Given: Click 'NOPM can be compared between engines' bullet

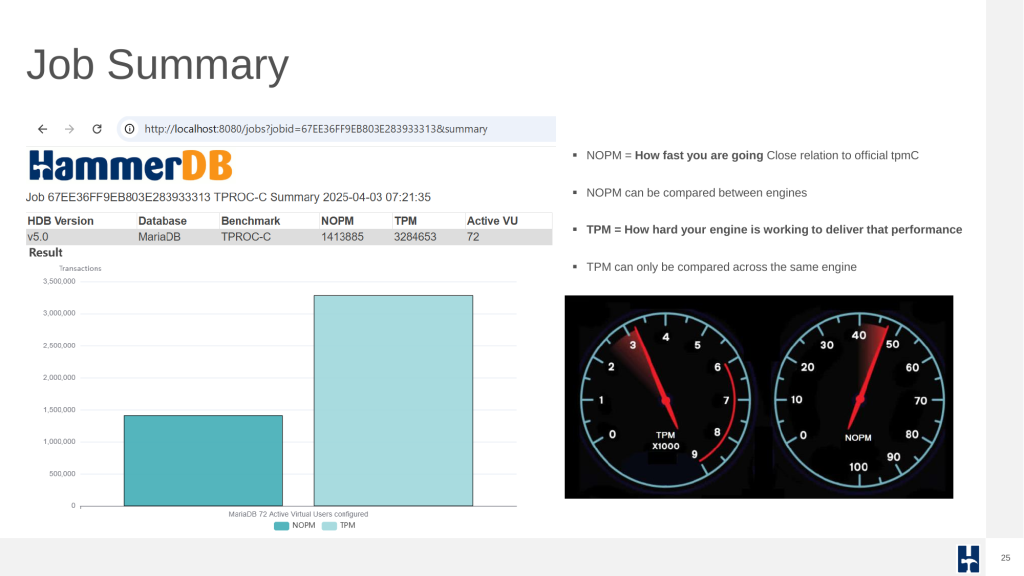Looking at the screenshot, I should [696, 193].
